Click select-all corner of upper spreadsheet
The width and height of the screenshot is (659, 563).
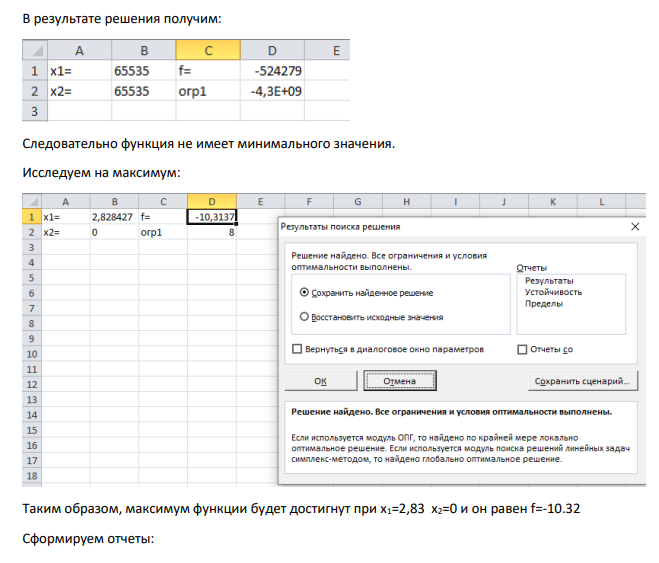tap(35, 50)
